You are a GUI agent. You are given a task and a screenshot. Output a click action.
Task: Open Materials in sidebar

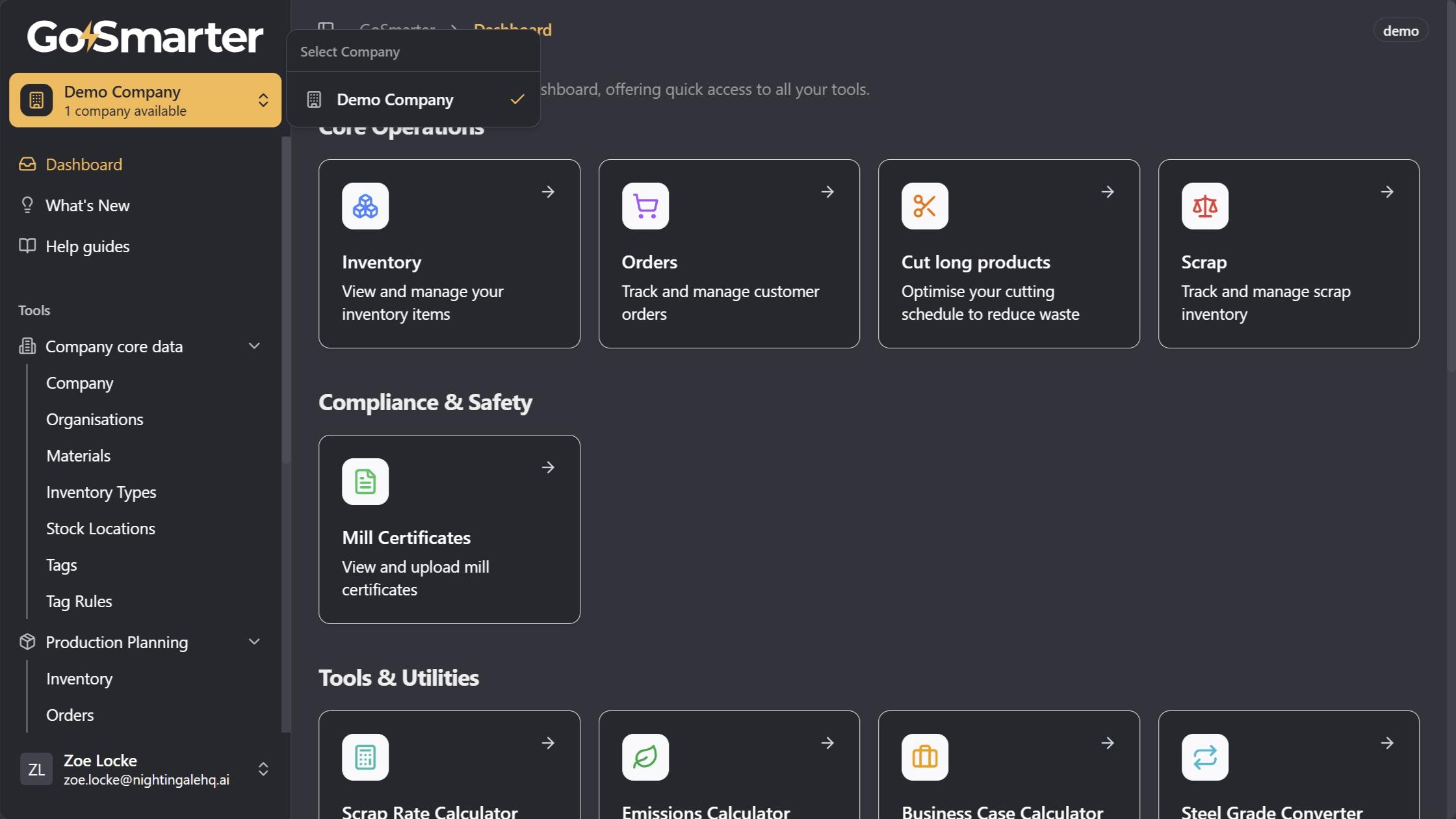pos(78,456)
